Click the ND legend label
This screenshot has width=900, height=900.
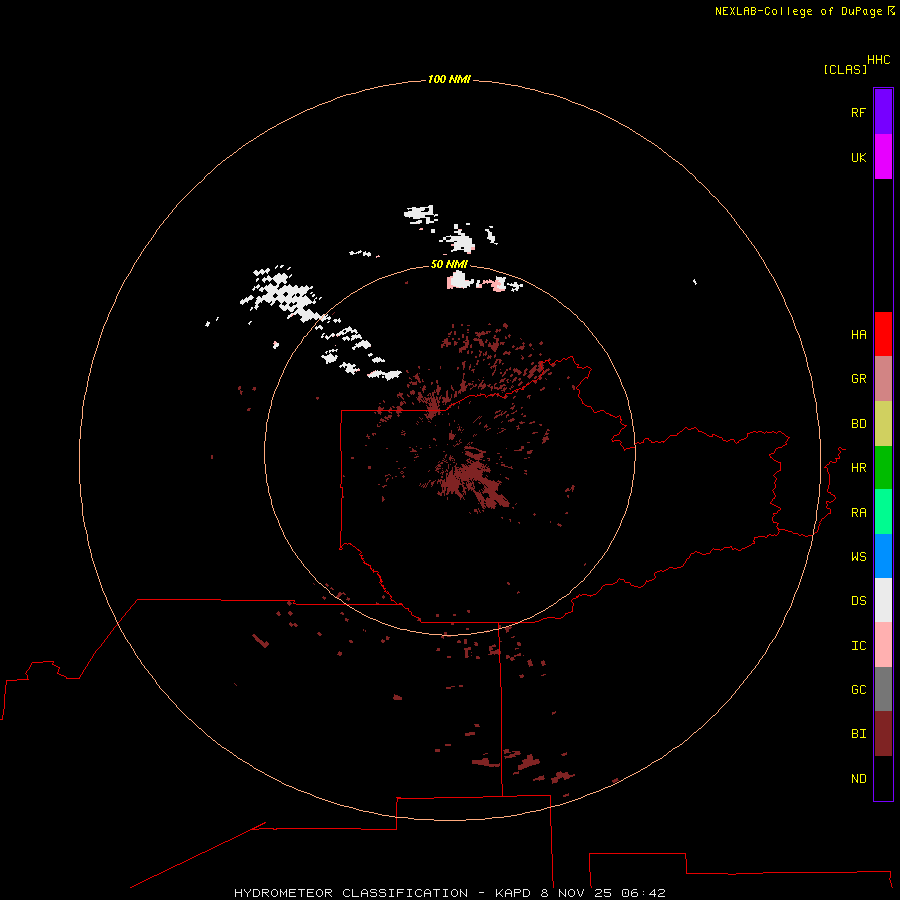[x=858, y=779]
